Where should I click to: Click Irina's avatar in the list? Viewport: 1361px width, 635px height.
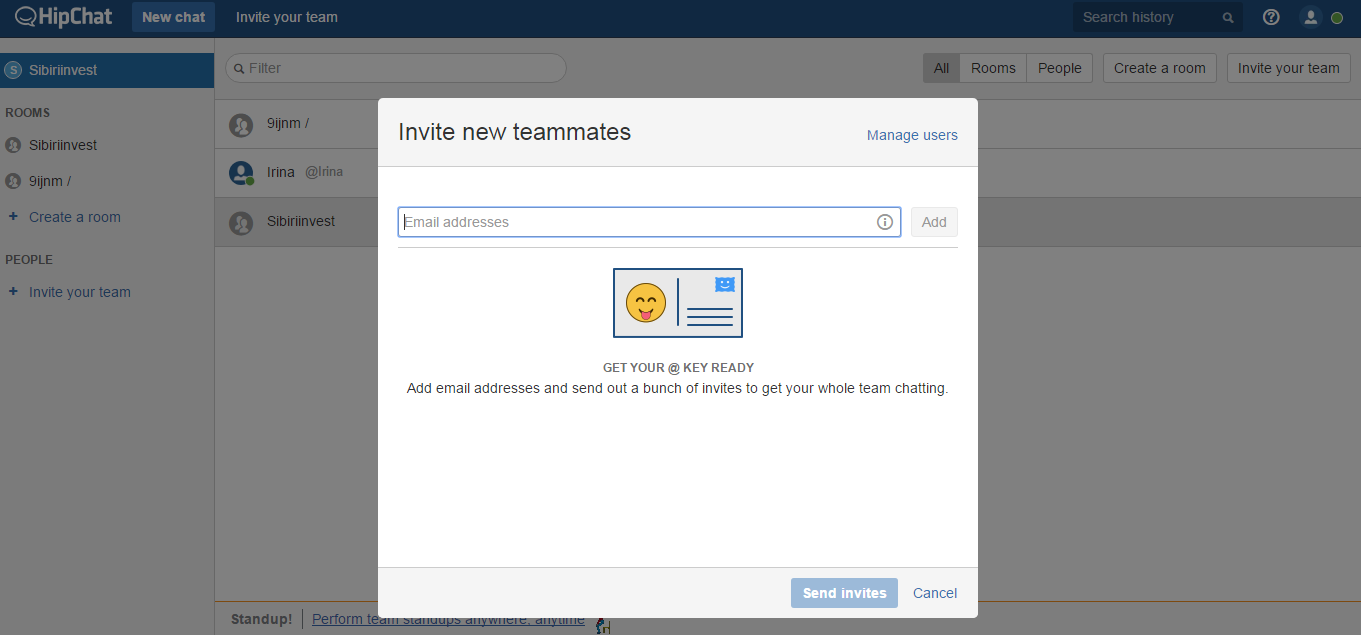tap(241, 173)
